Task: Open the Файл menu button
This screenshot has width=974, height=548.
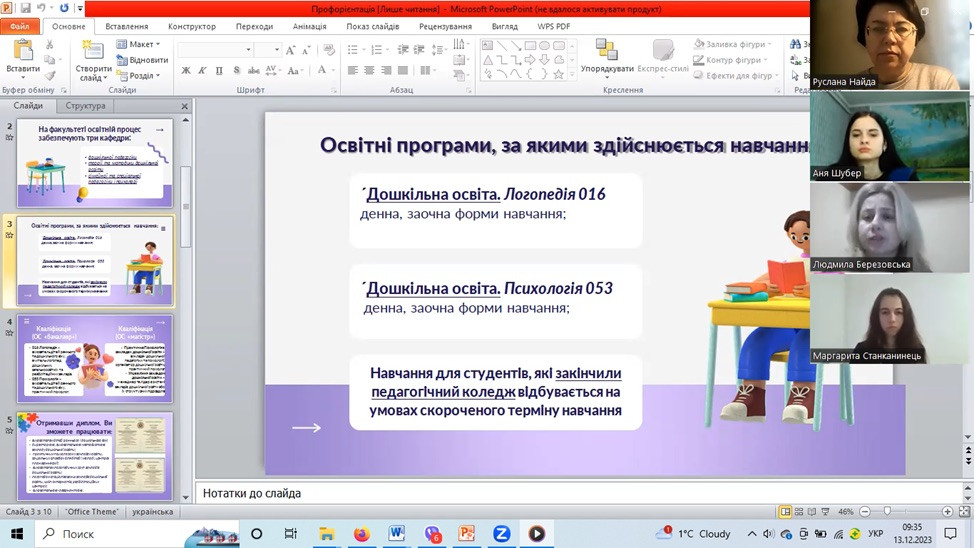Action: coord(19,26)
